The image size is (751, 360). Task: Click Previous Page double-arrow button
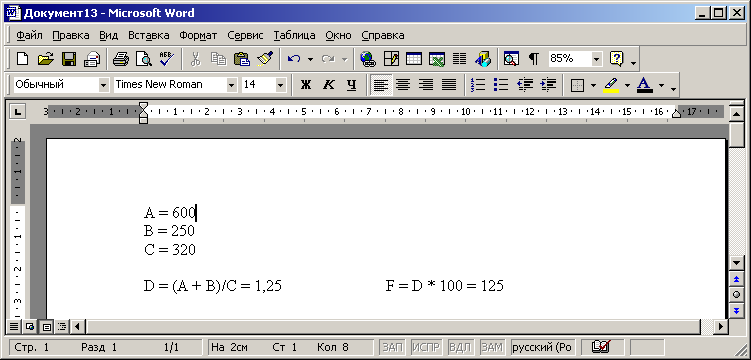point(736,279)
